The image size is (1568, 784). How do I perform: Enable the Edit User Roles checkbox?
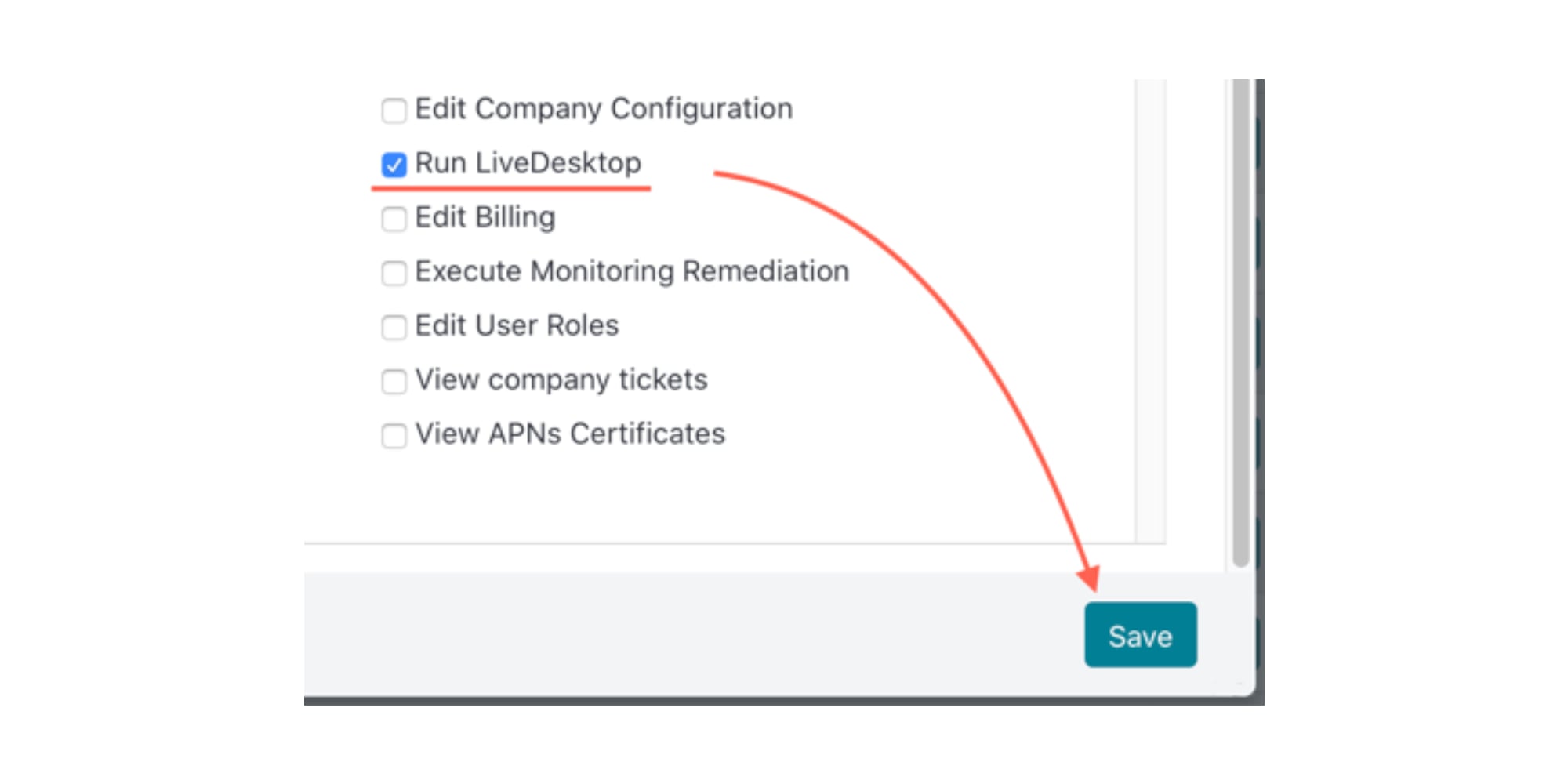point(394,327)
